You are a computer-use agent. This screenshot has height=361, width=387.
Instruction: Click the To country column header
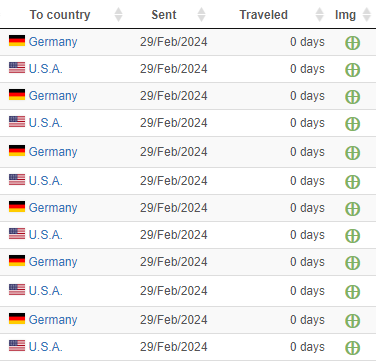pos(60,15)
